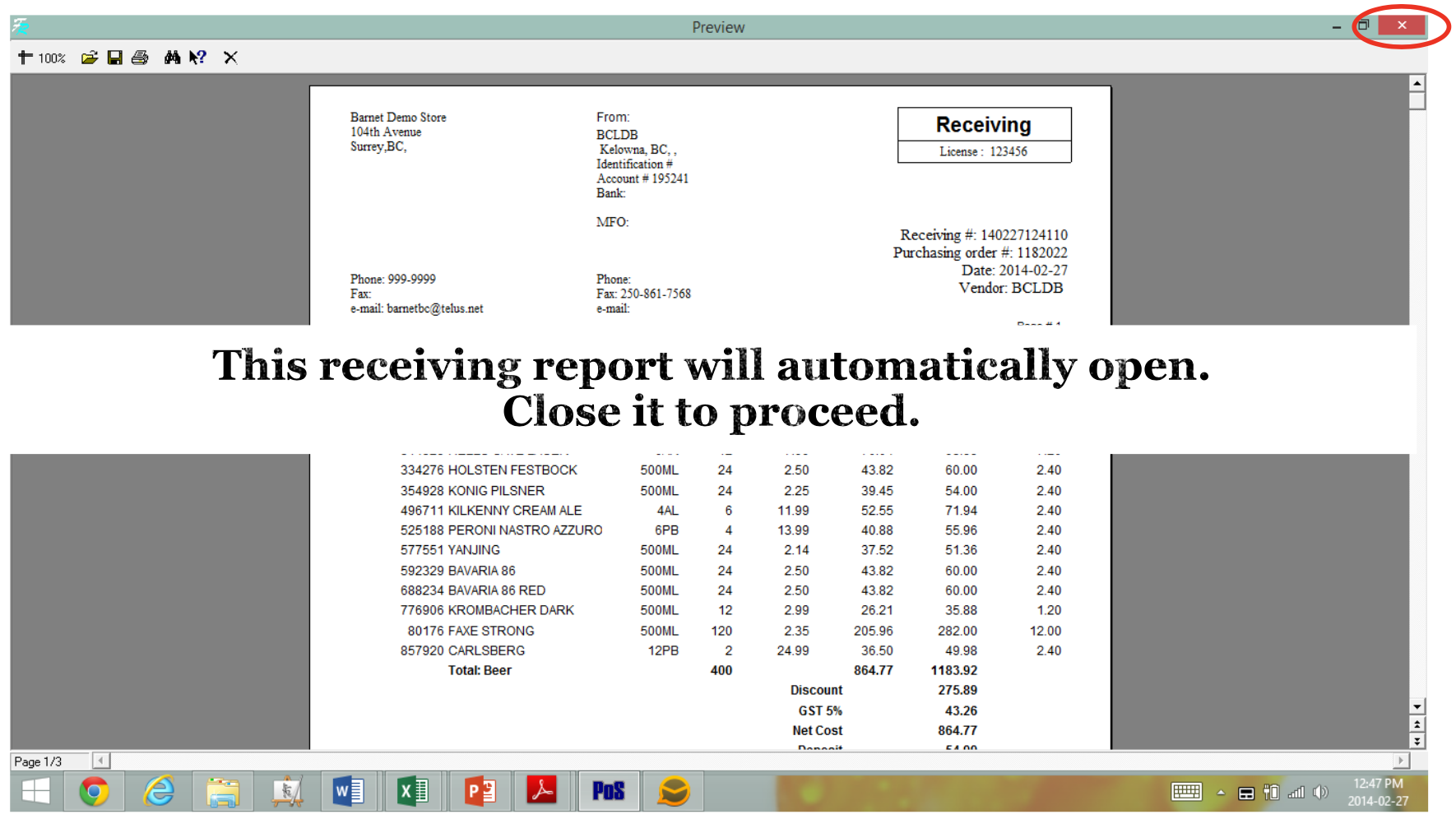Save the report using the floppy disk icon
The height and width of the screenshot is (819, 1456).
tap(115, 58)
